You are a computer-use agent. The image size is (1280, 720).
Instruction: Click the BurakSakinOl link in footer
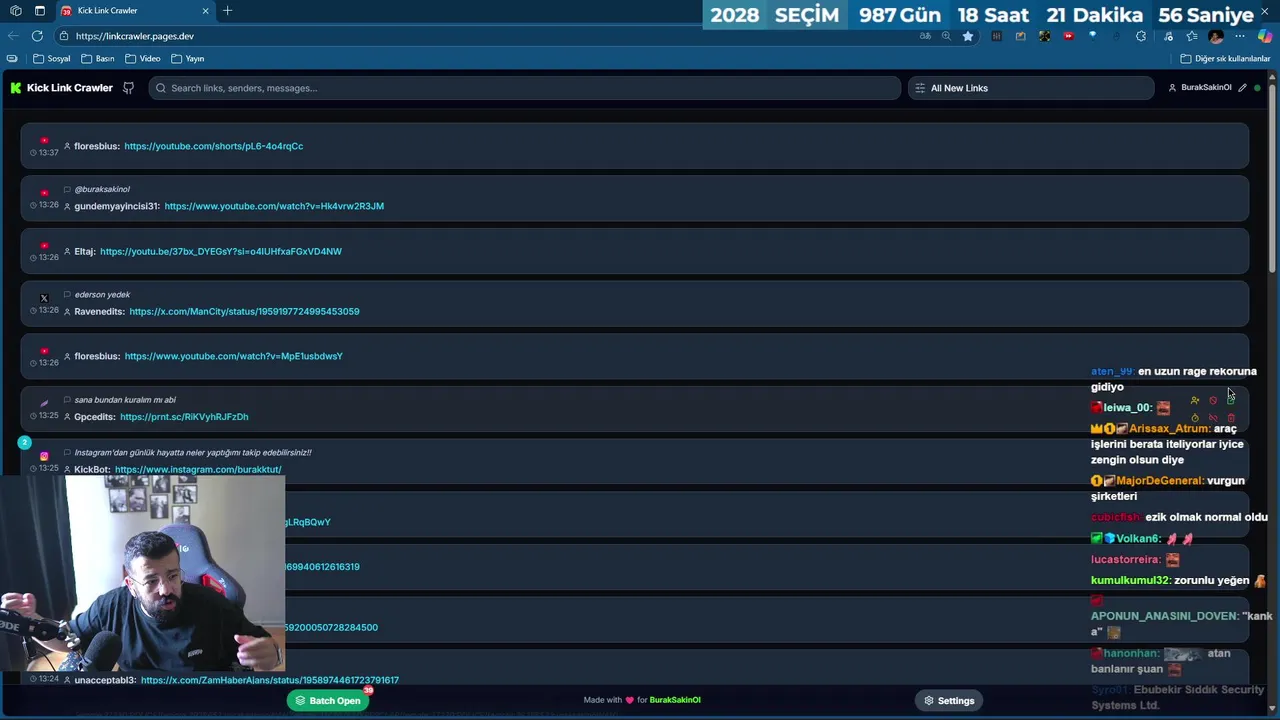pyautogui.click(x=675, y=700)
